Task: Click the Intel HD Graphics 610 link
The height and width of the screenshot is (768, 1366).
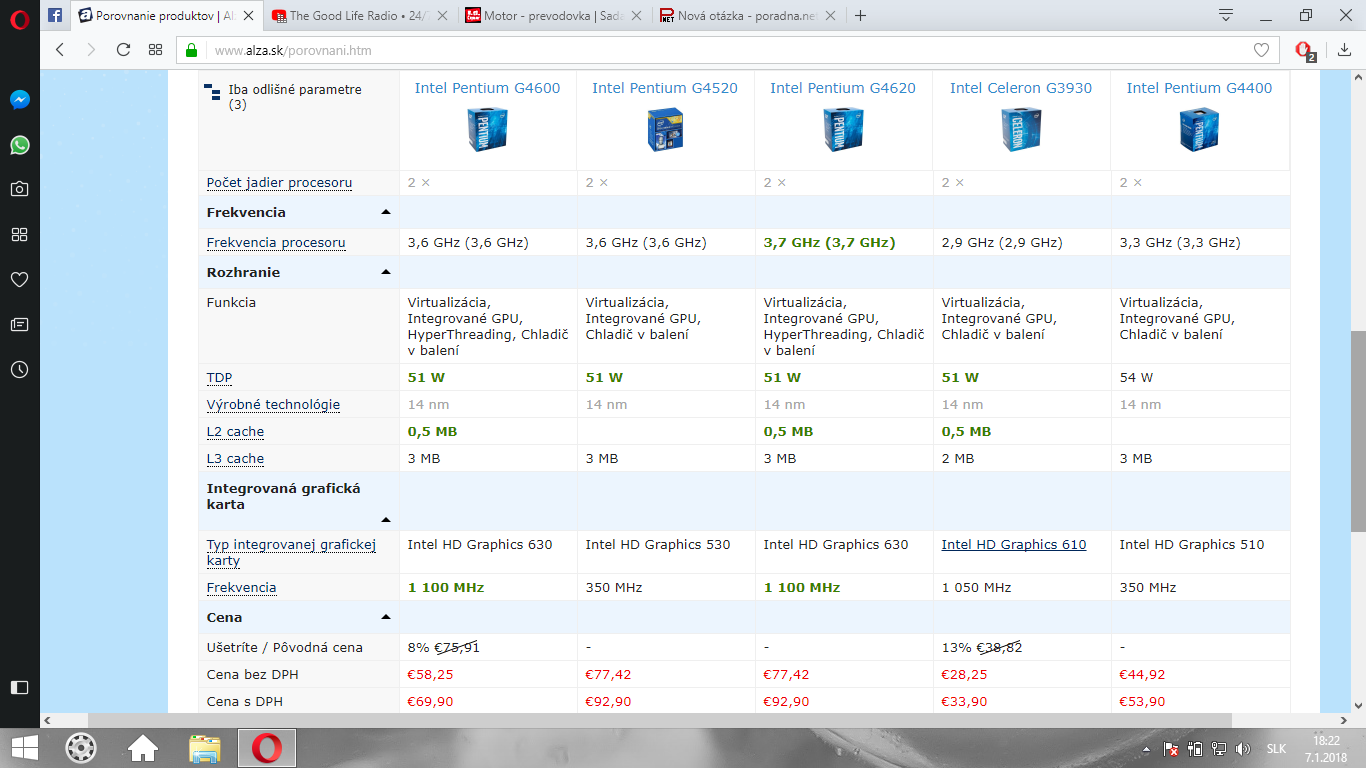Action: (x=1013, y=545)
